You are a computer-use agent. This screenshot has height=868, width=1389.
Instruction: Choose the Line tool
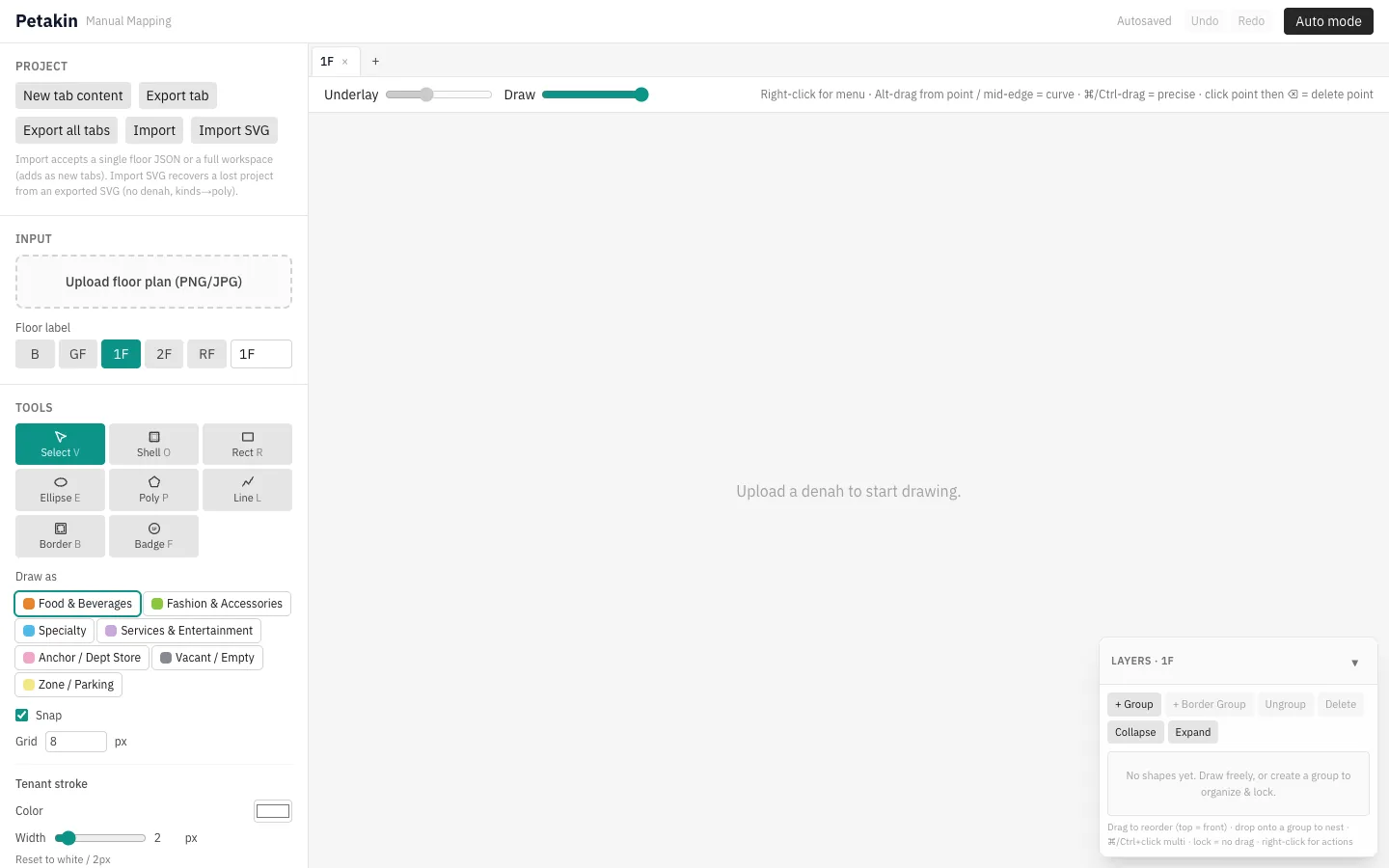[x=247, y=490]
